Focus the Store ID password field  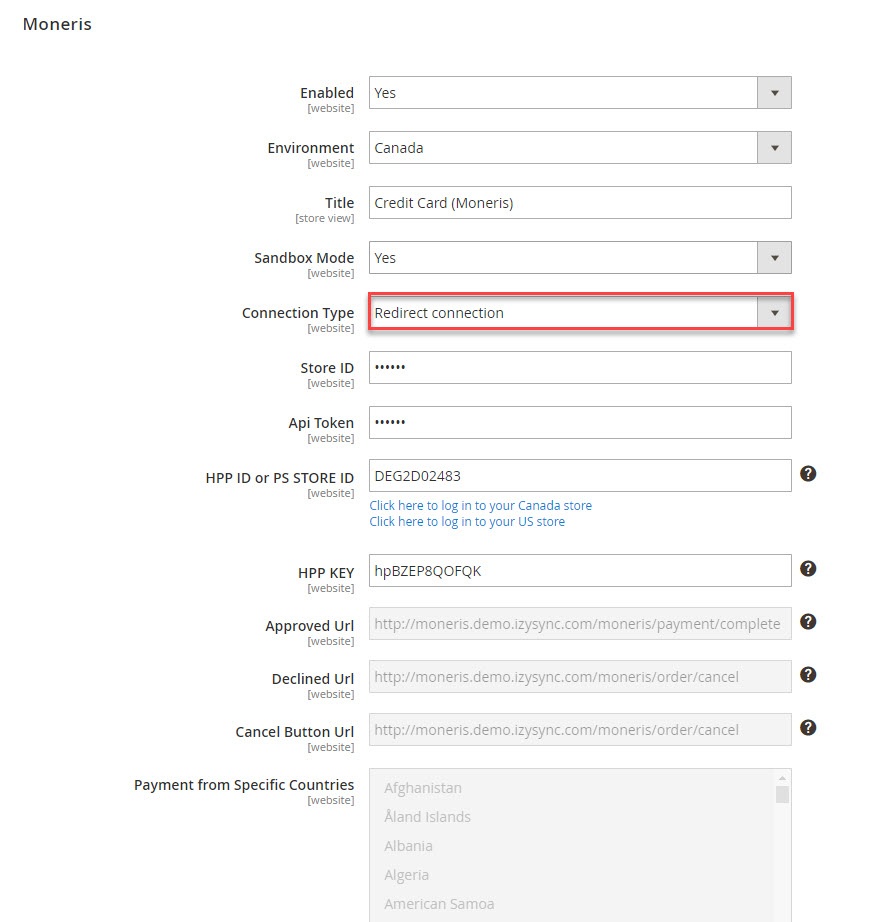(580, 368)
